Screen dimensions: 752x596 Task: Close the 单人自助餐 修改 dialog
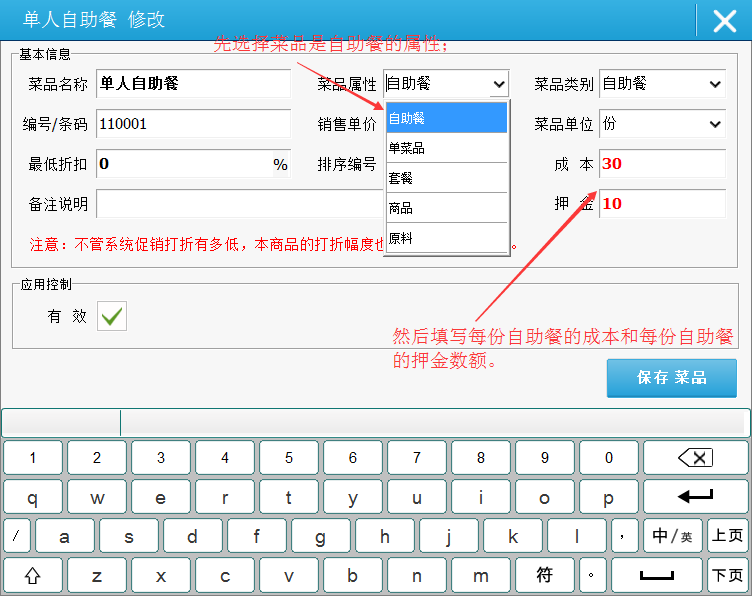click(x=724, y=21)
